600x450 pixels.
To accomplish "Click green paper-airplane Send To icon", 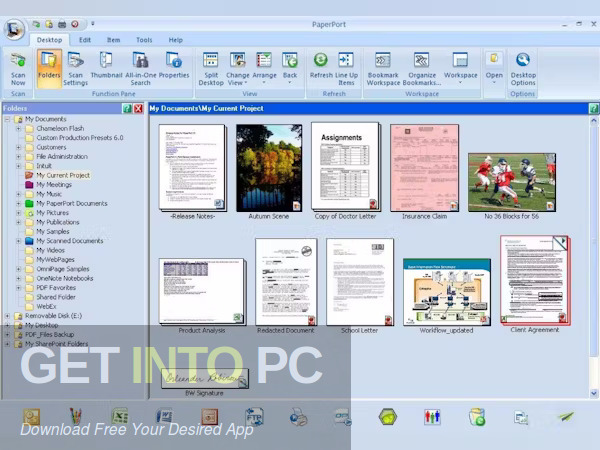I will pos(566,416).
